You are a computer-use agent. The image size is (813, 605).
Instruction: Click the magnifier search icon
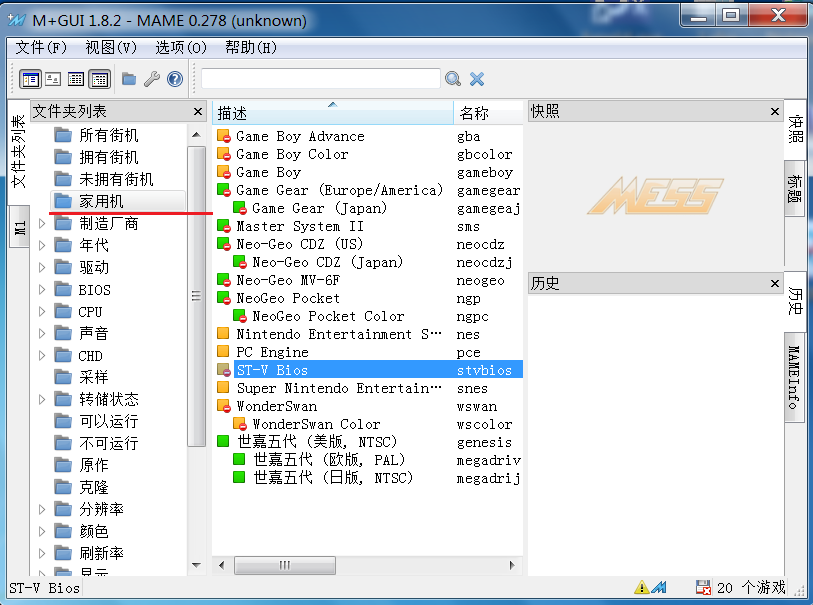tap(453, 79)
